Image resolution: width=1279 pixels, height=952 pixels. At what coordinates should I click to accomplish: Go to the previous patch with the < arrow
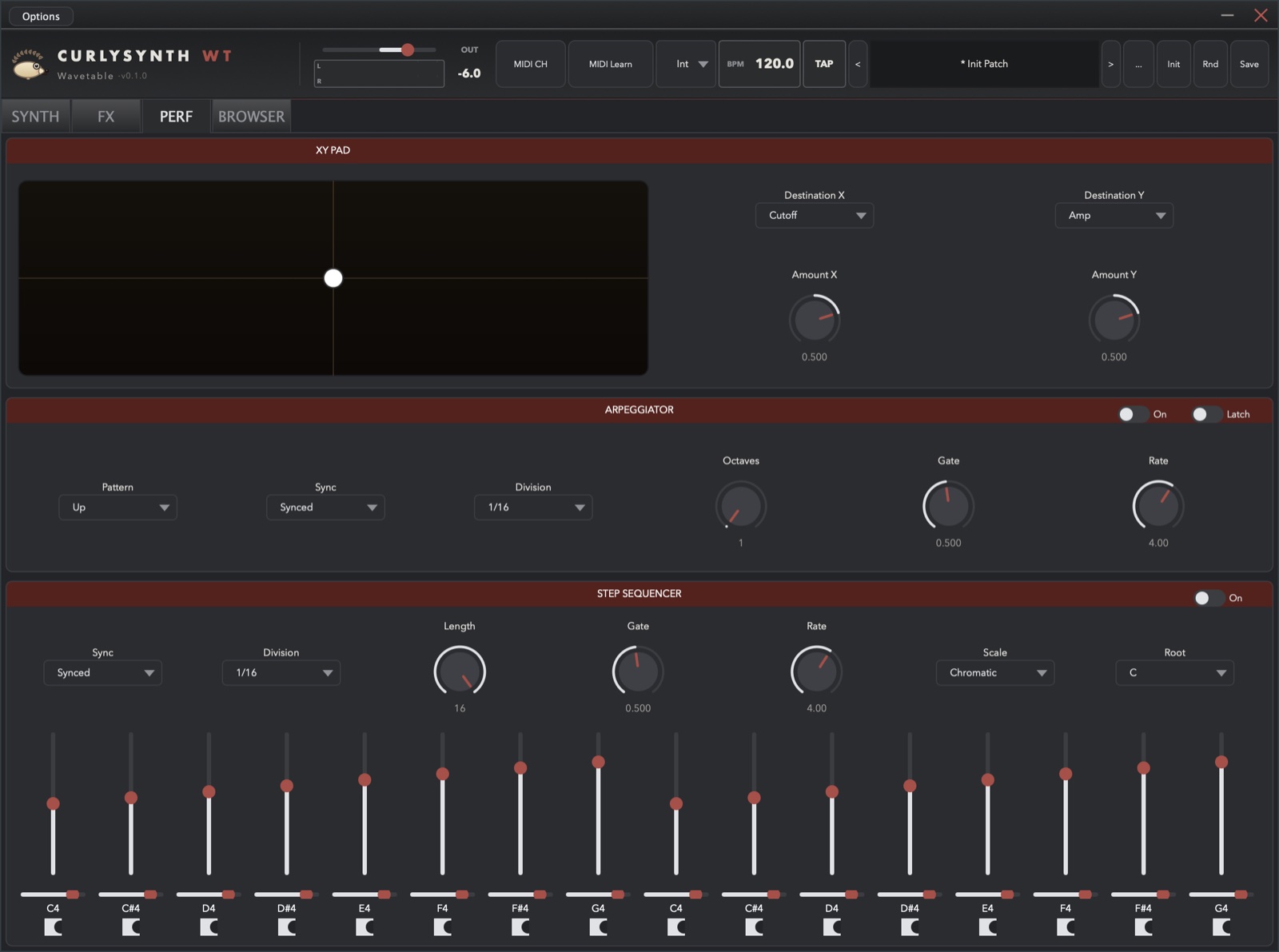pyautogui.click(x=858, y=64)
